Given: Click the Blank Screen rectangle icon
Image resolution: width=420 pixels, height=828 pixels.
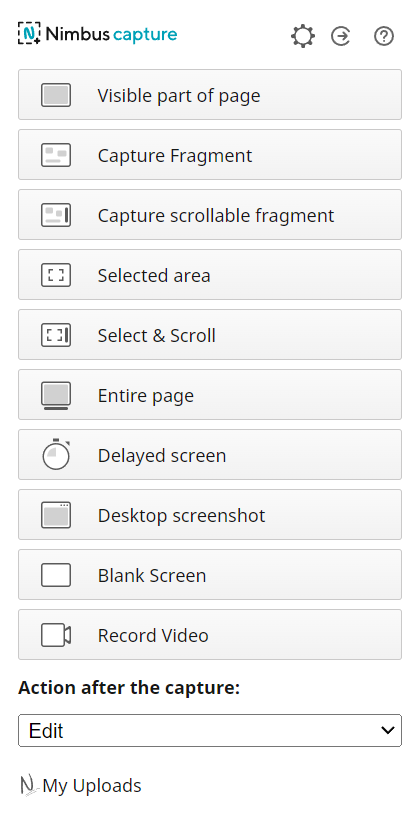Looking at the screenshot, I should (56, 575).
